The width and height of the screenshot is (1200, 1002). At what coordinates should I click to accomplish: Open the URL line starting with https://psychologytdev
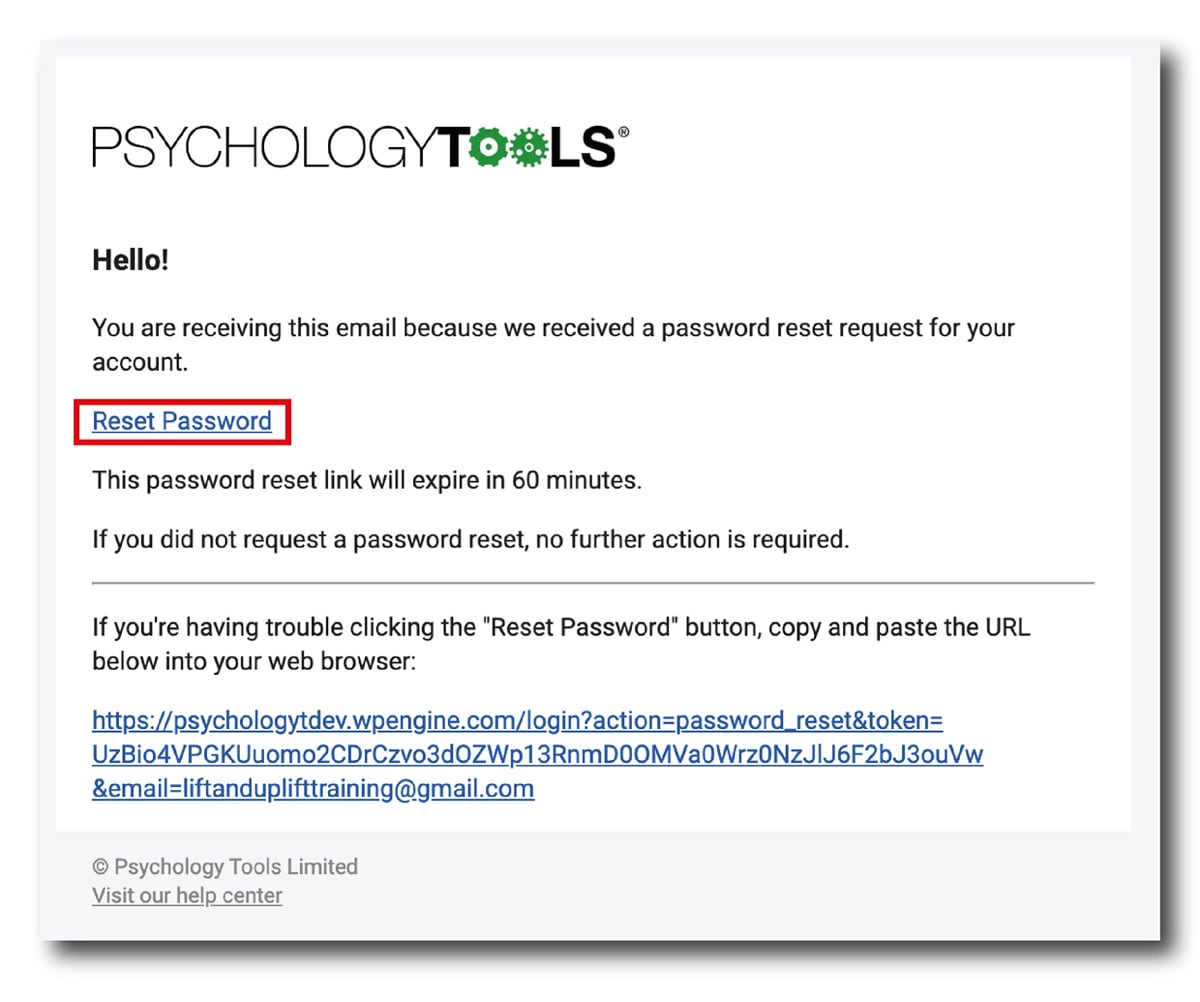coord(518,721)
